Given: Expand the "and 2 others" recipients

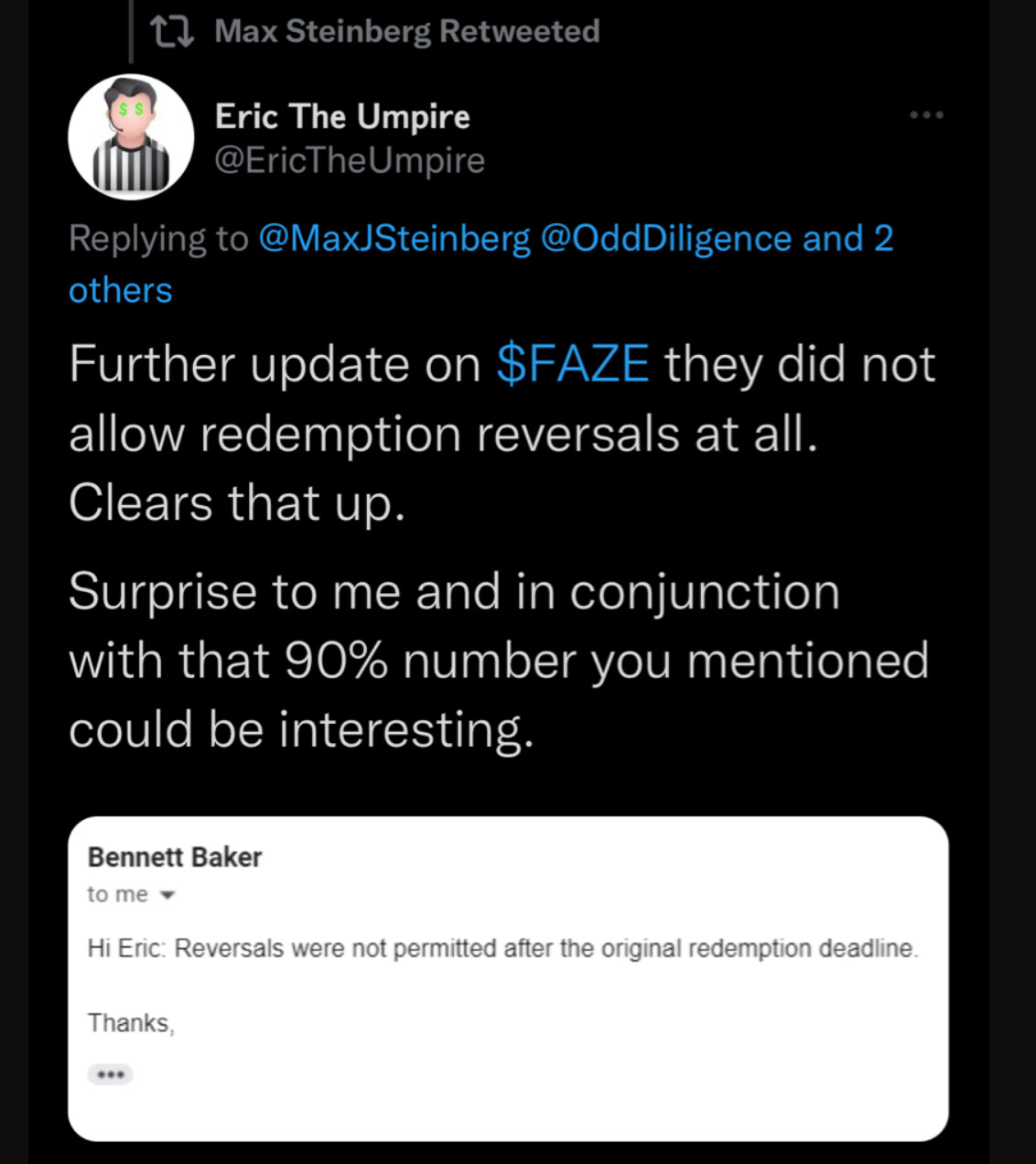Looking at the screenshot, I should 480,264.
